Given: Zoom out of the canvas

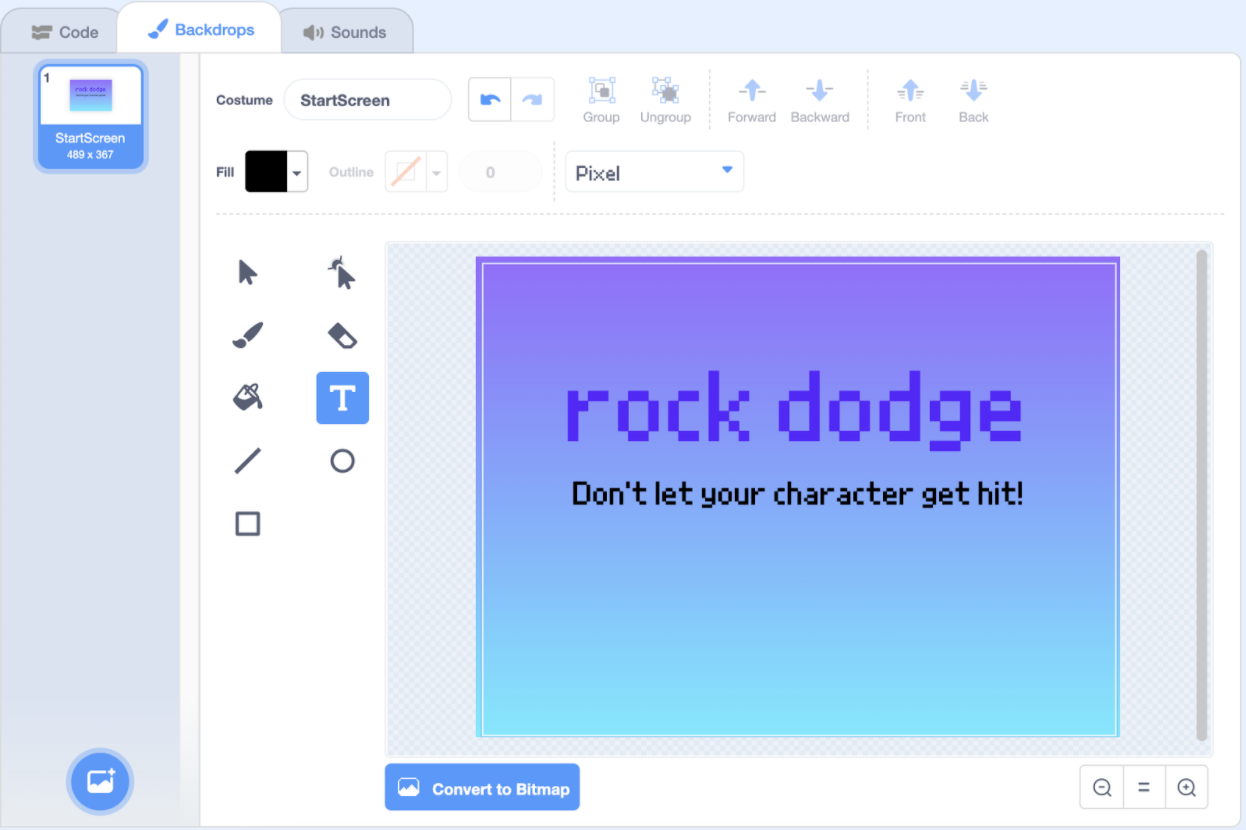Looking at the screenshot, I should pos(1102,788).
